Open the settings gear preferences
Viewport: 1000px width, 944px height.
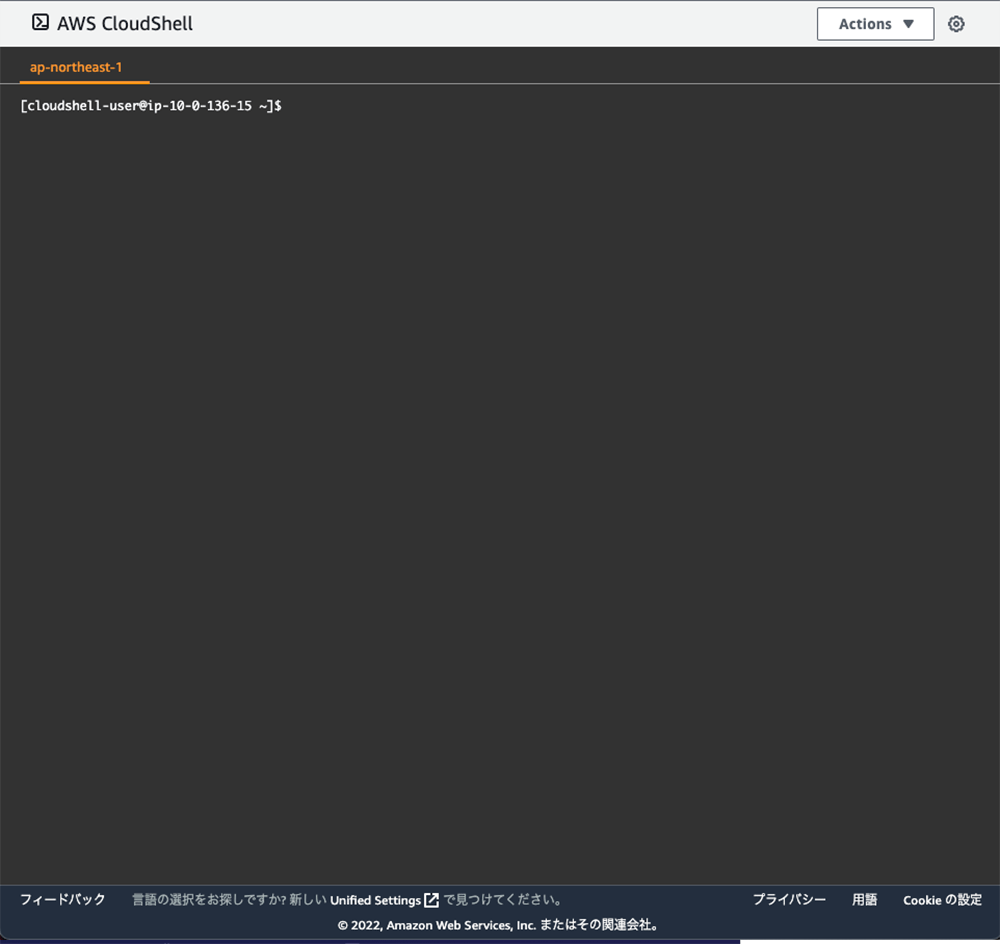[955, 24]
